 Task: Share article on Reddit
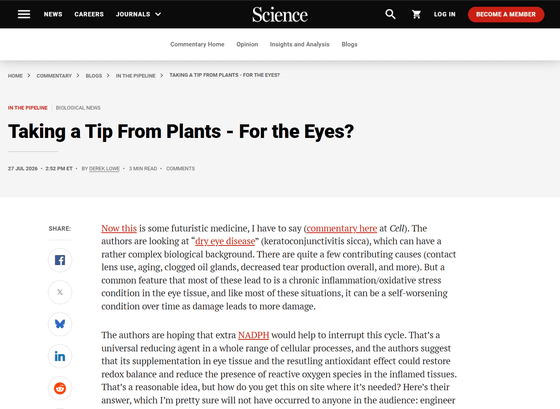coord(60,388)
